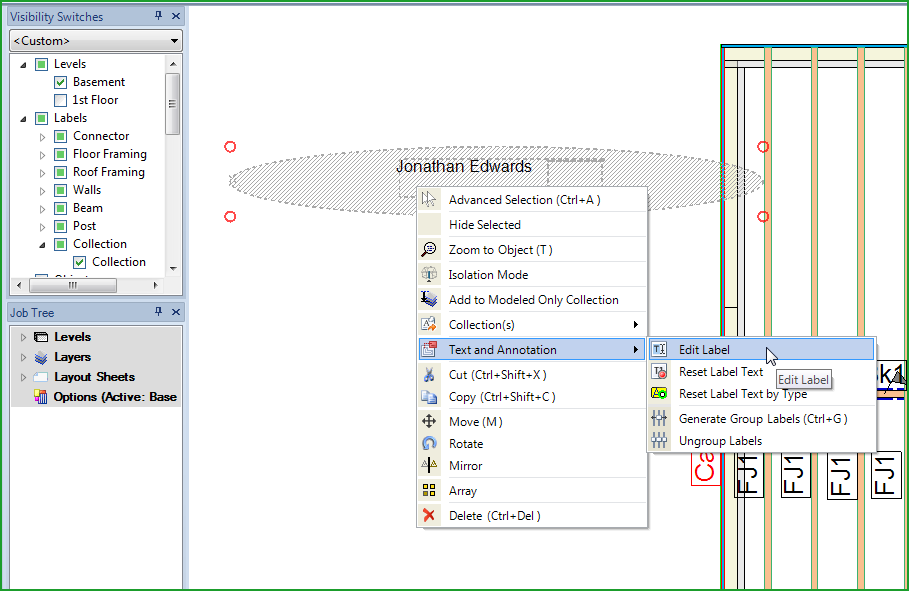Click scroll-down arrow in Visibility Switches
This screenshot has width=909, height=591.
click(173, 269)
